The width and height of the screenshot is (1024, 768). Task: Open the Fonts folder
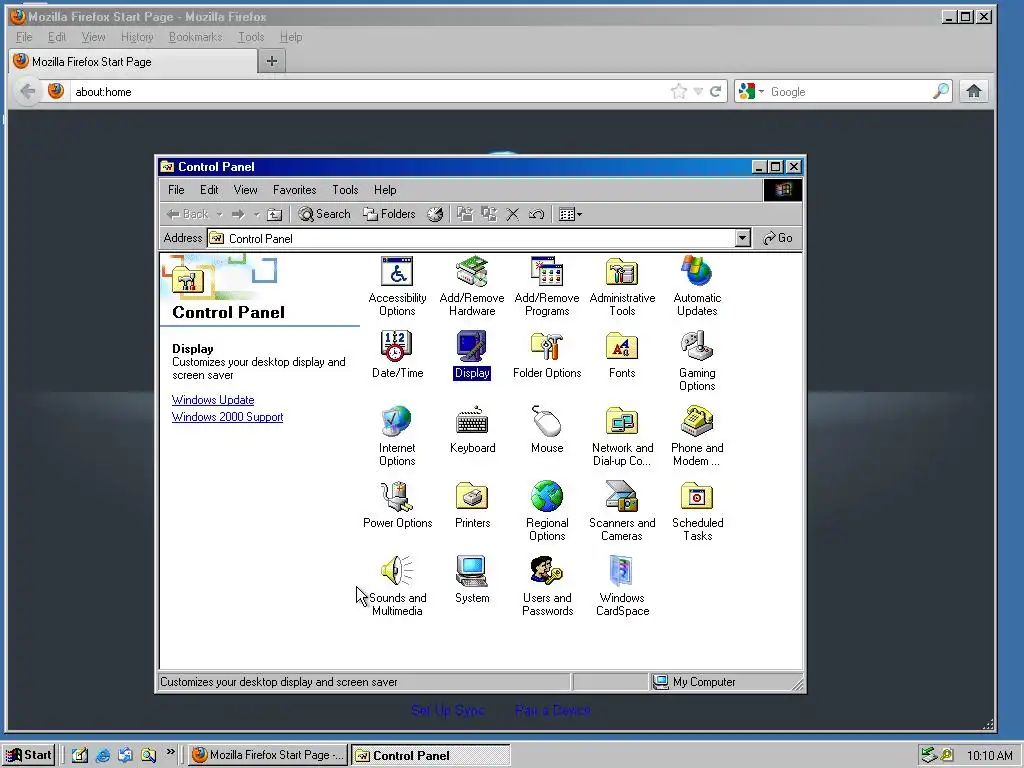click(x=622, y=355)
